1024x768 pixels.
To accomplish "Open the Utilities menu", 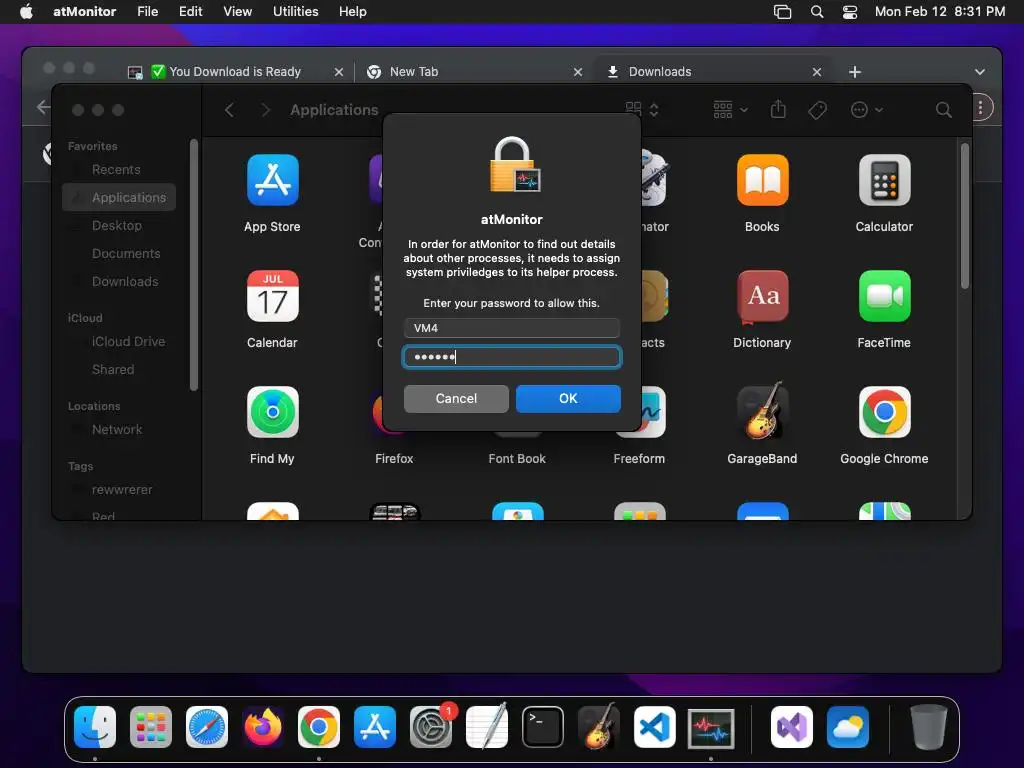I will pyautogui.click(x=296, y=12).
